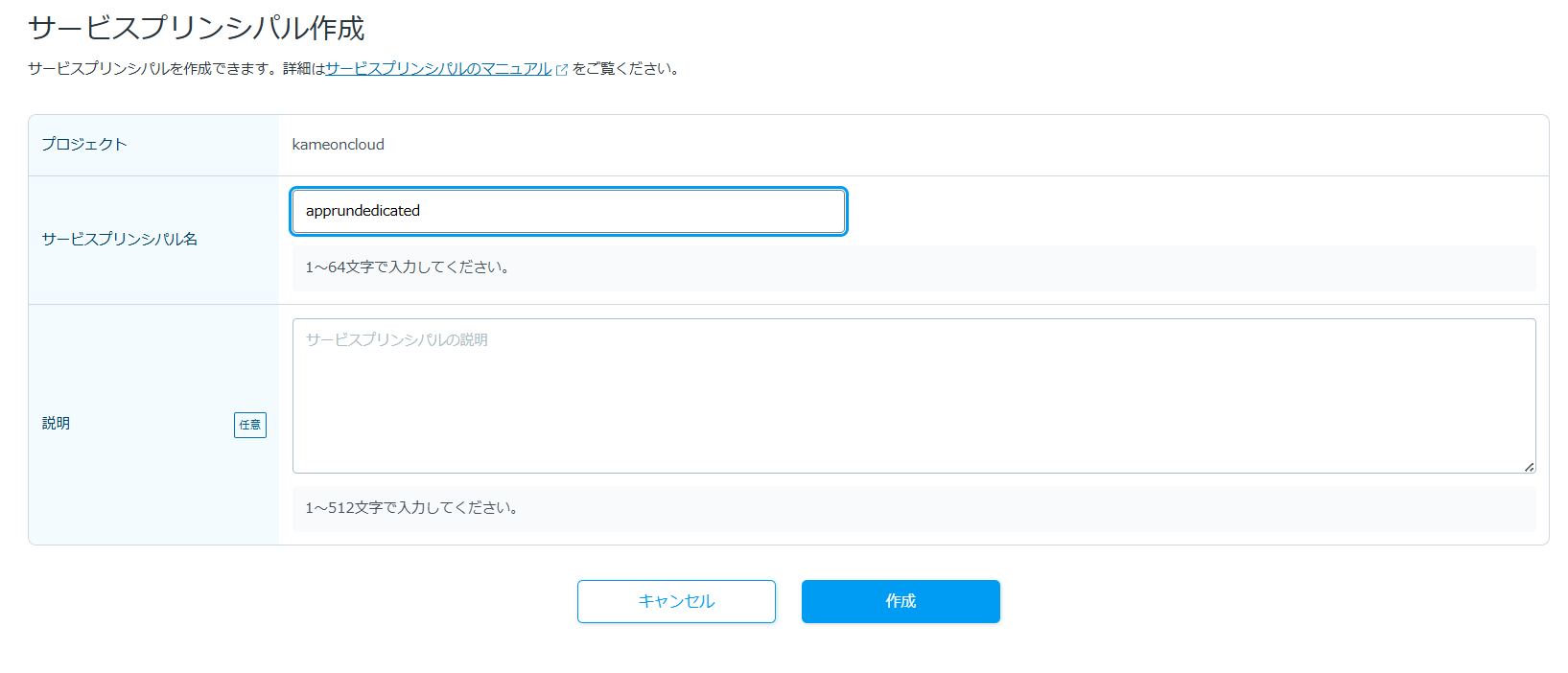
Task: Open the サービスプリンシパルのマニュアル link
Action: [x=438, y=69]
